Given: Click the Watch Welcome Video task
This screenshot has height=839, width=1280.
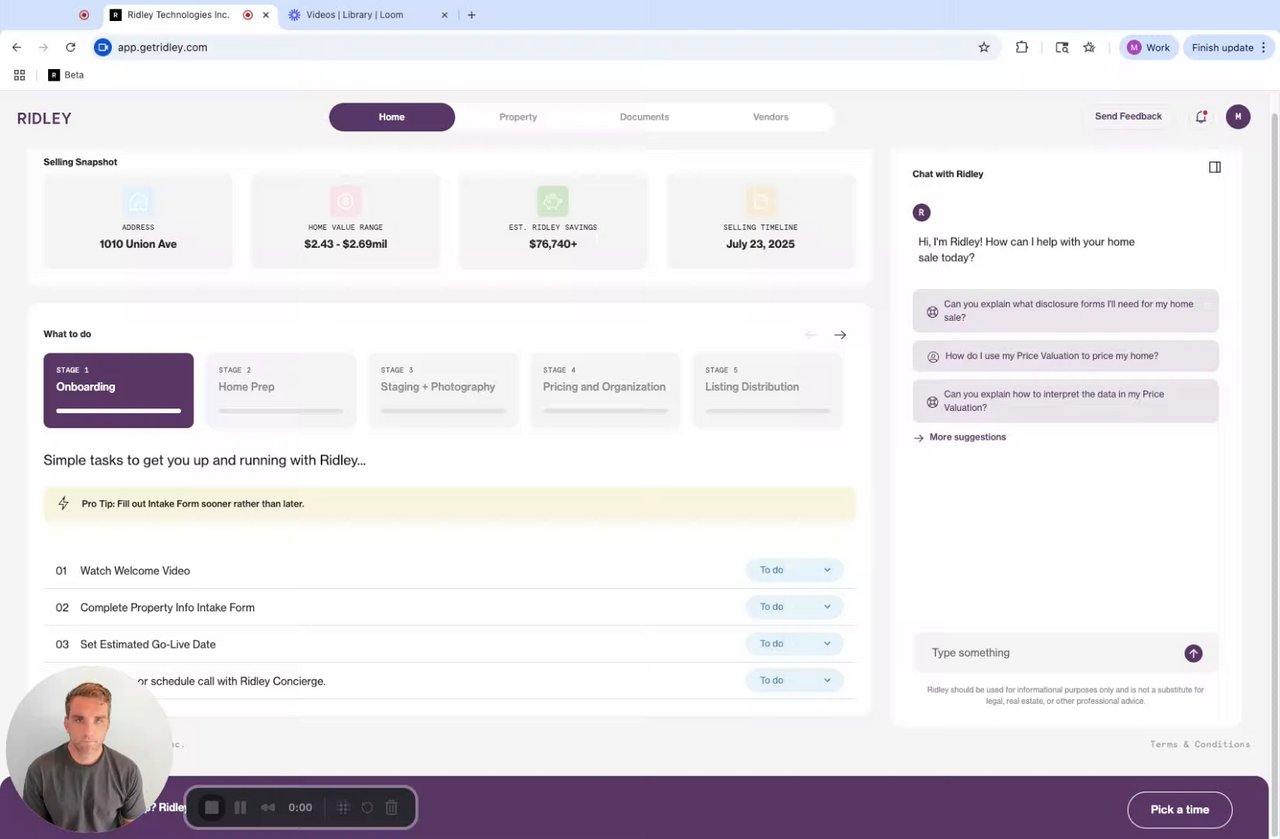Looking at the screenshot, I should pos(135,571).
